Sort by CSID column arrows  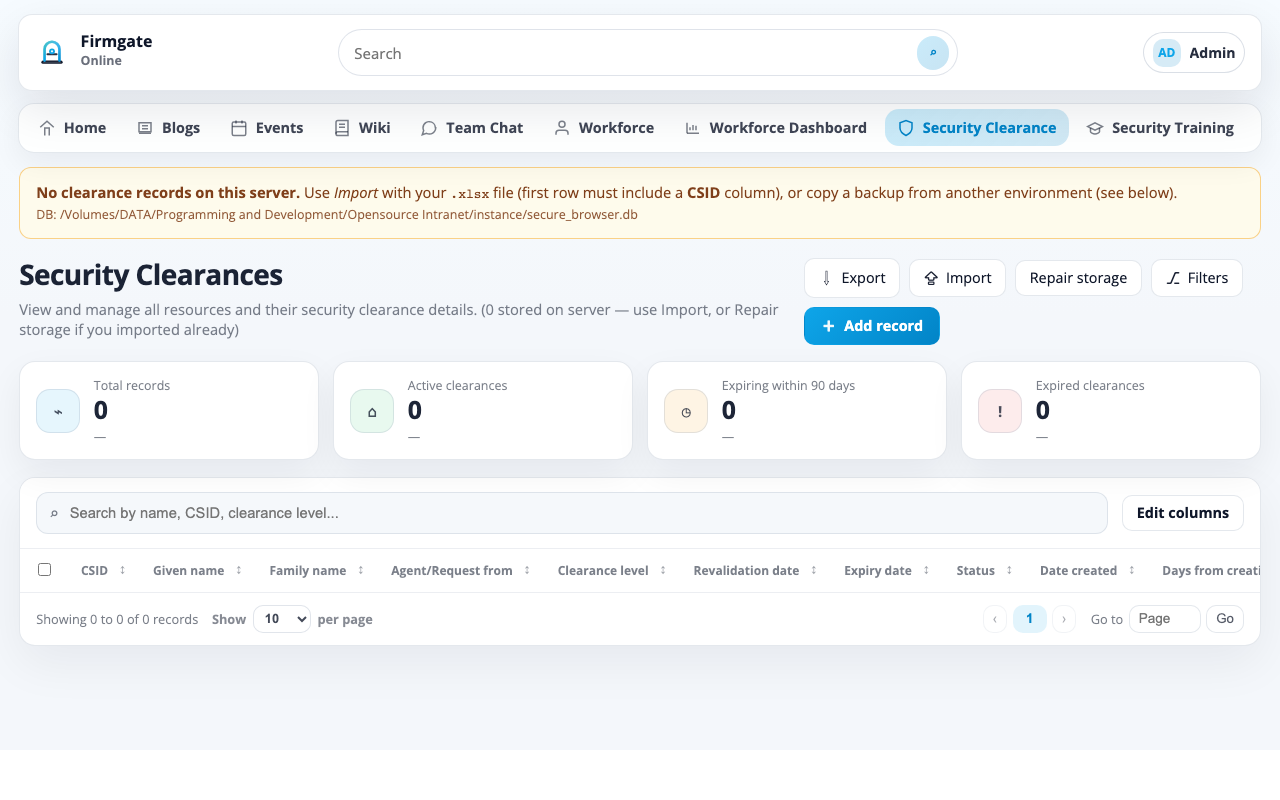122,570
